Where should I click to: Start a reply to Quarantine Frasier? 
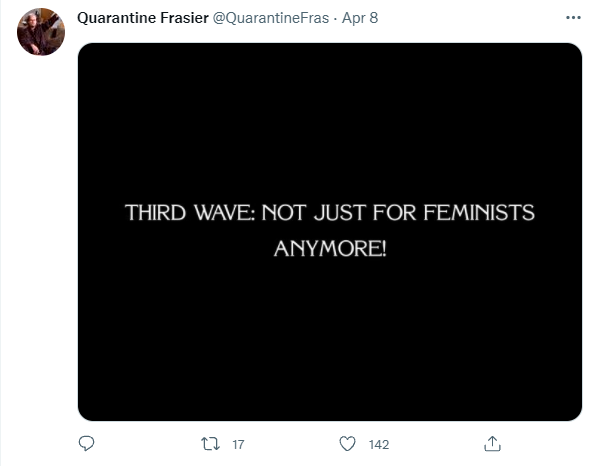tap(86, 444)
